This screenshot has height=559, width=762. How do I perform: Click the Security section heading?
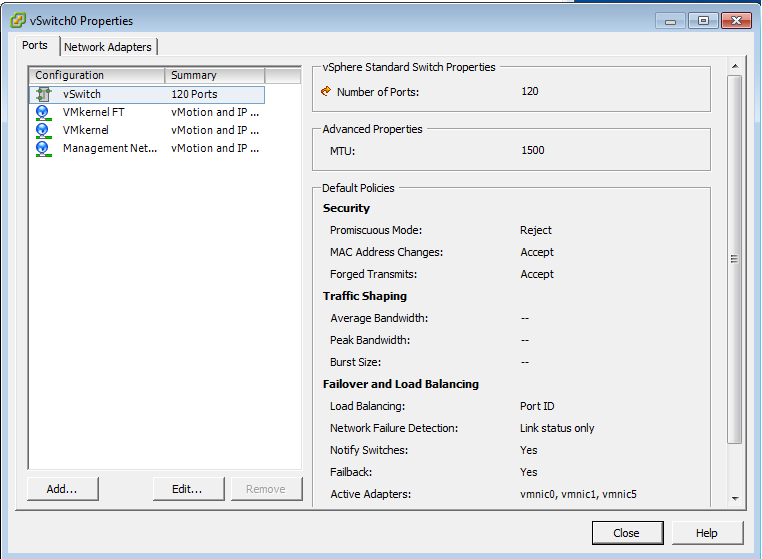point(346,209)
